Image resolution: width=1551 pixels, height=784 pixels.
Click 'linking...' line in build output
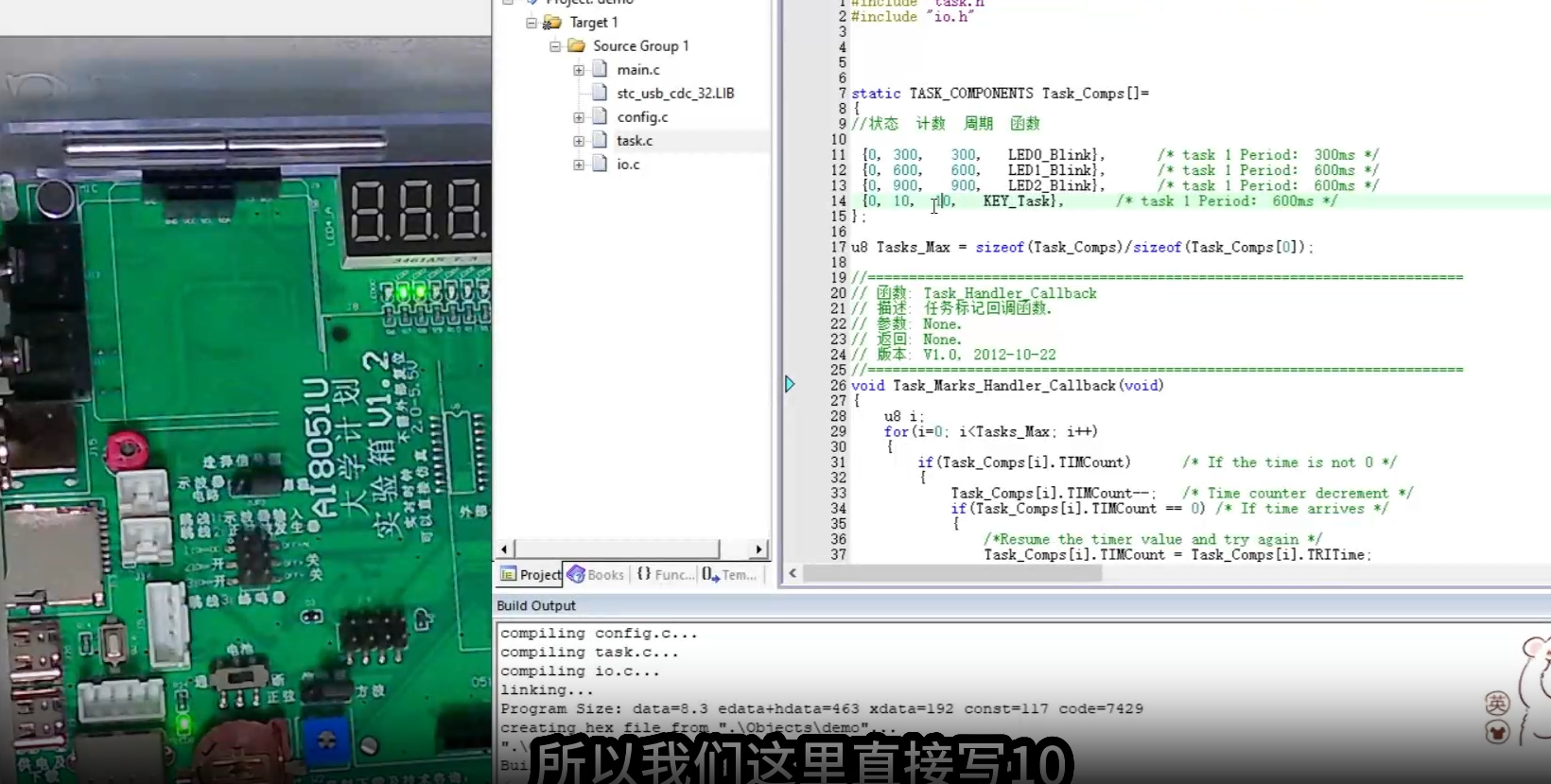(547, 690)
